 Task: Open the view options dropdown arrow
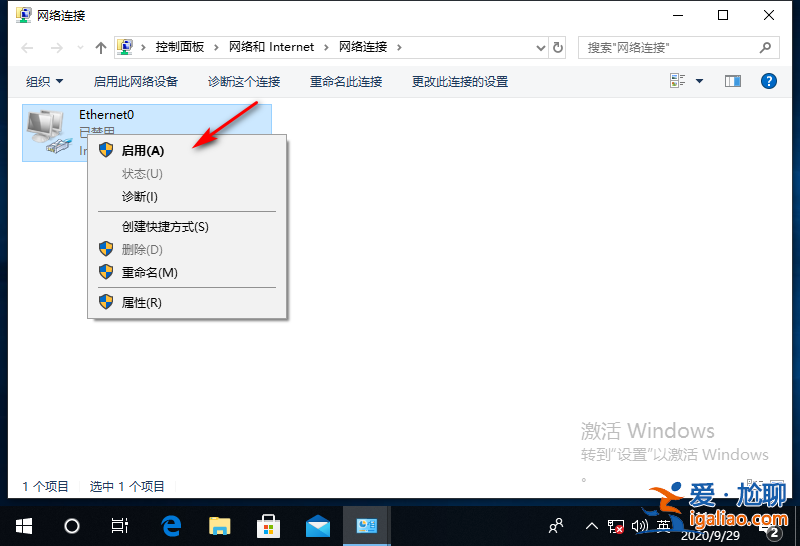point(699,81)
